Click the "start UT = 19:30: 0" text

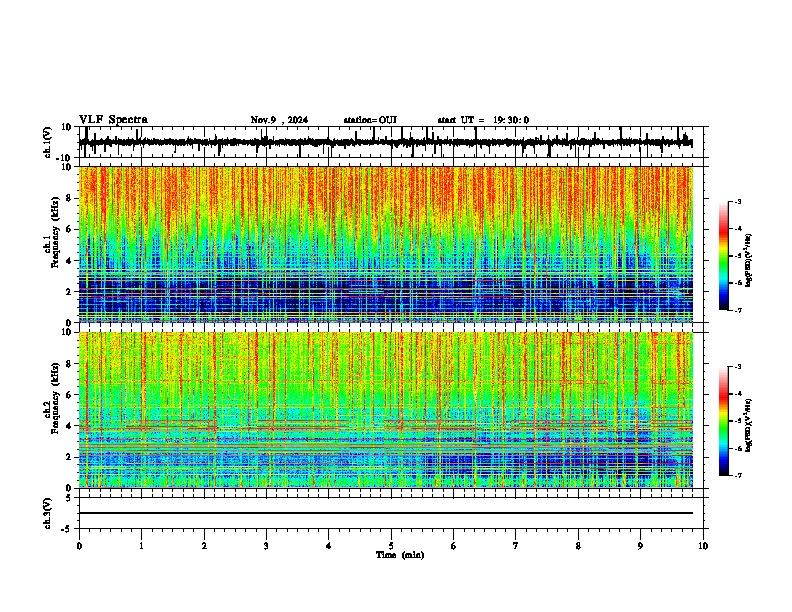click(x=483, y=120)
